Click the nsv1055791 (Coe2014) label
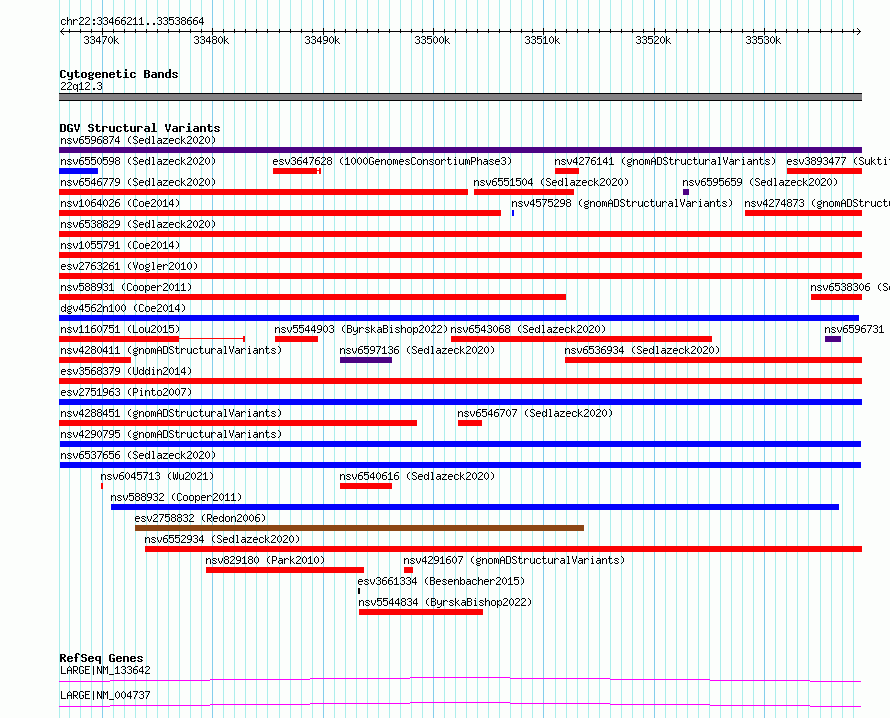 pyautogui.click(x=120, y=245)
